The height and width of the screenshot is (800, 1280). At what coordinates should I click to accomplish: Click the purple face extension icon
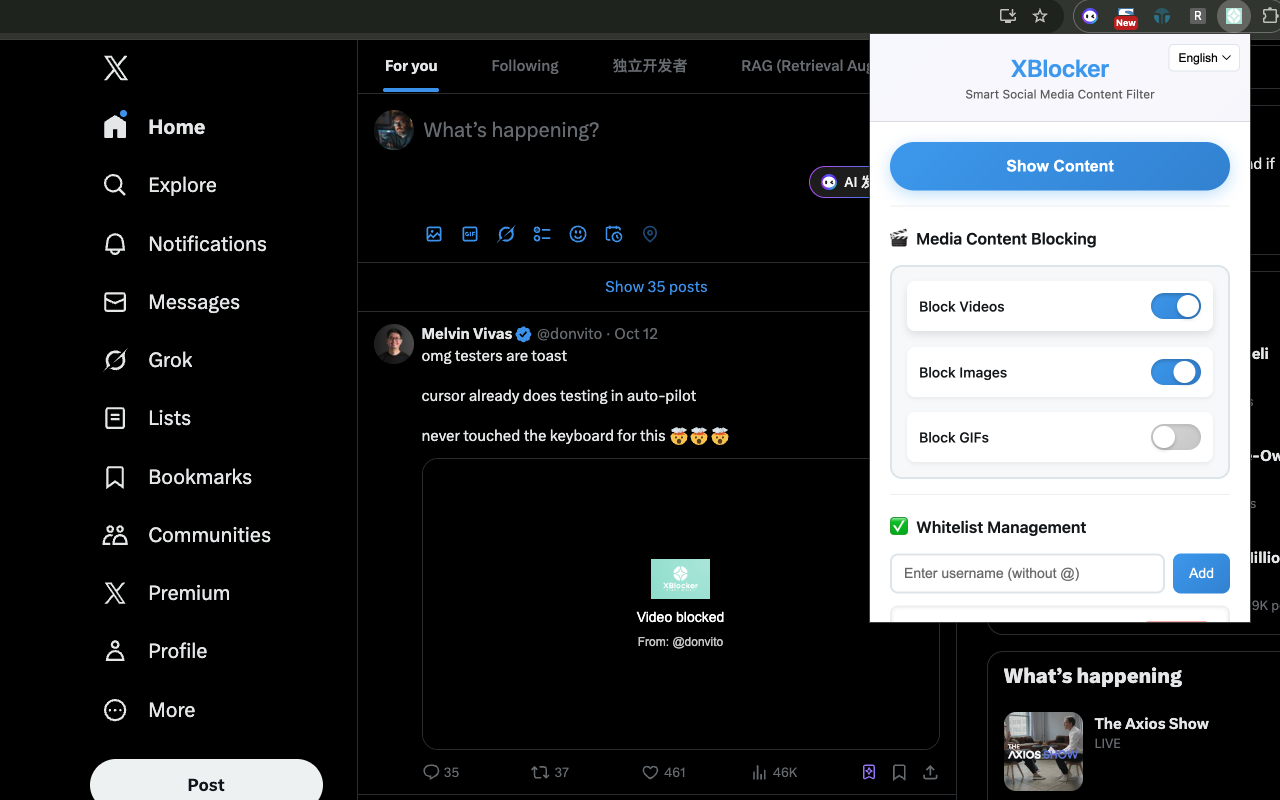pyautogui.click(x=1090, y=16)
